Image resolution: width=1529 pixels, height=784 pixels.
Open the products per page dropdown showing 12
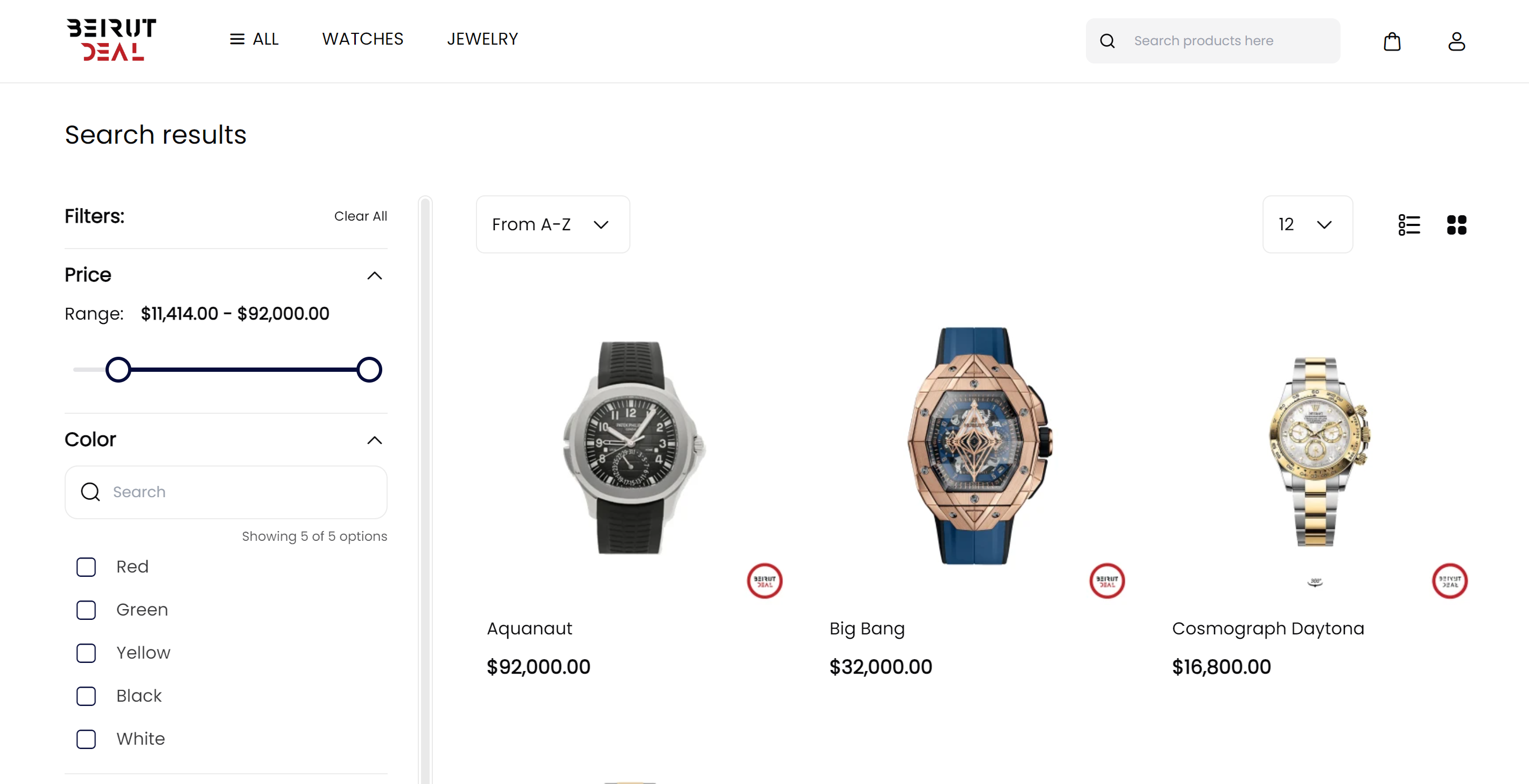coord(1307,224)
